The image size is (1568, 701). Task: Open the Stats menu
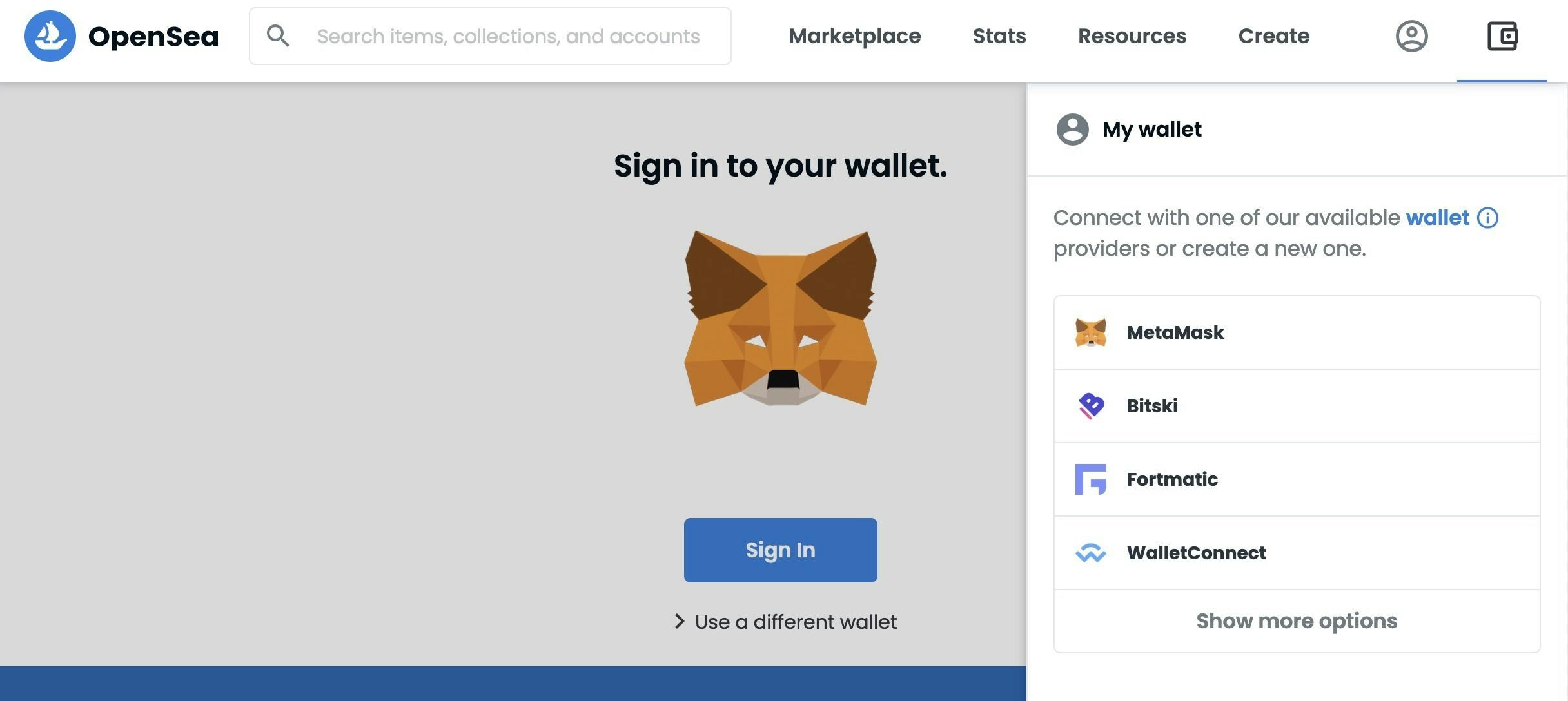coord(999,36)
